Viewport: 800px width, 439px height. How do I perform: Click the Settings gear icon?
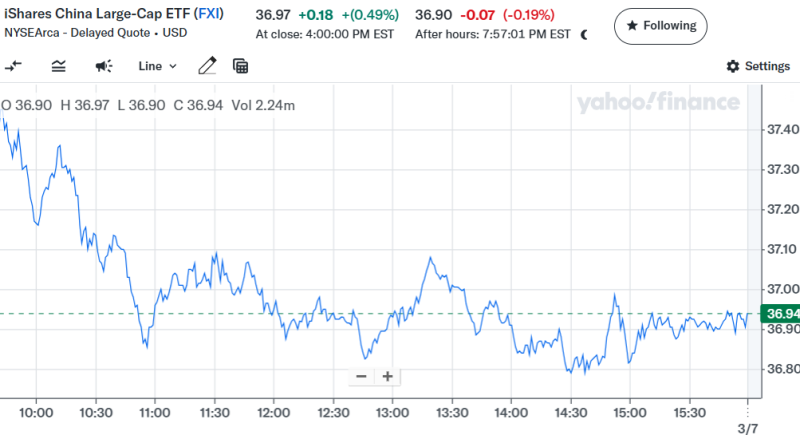point(733,67)
